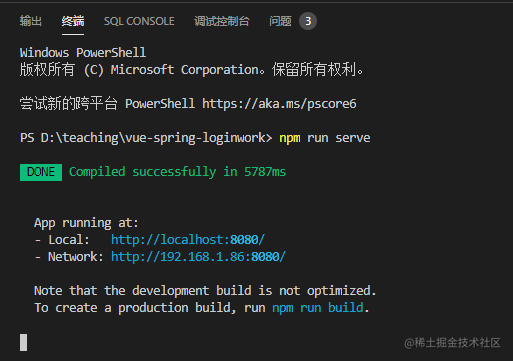This screenshot has width=513, height=361.
Task: Open the http://localhost:8080/ local link
Action: point(188,240)
